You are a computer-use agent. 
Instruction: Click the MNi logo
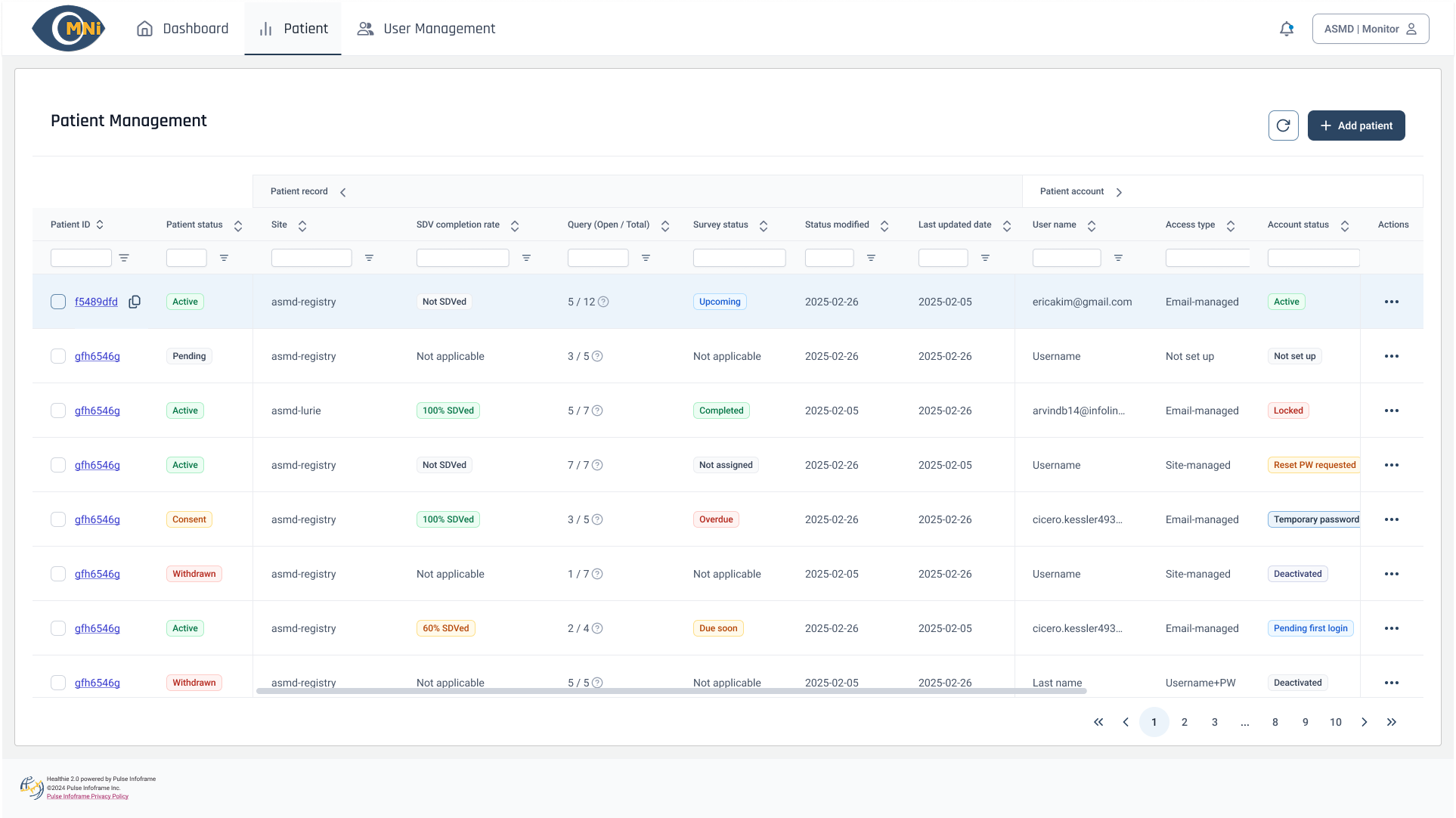pyautogui.click(x=68, y=29)
